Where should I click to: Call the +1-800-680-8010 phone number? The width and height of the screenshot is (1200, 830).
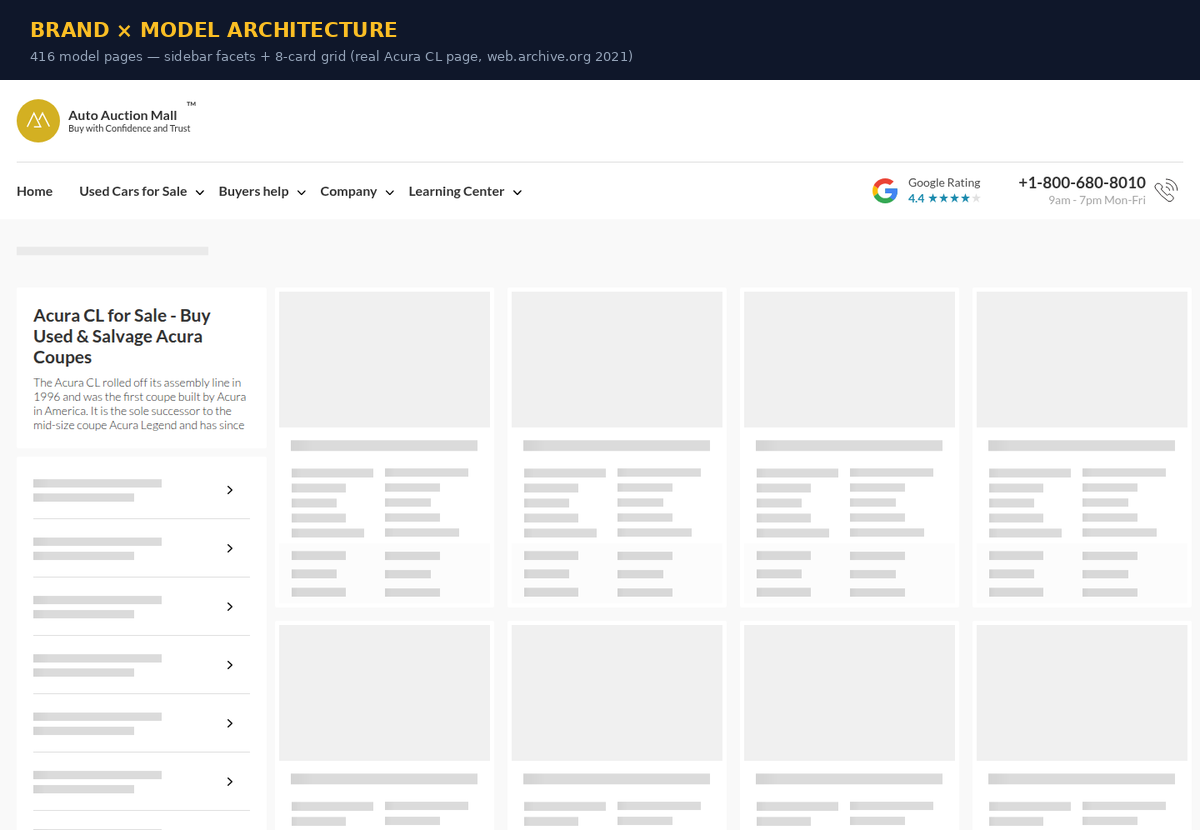pos(1082,183)
